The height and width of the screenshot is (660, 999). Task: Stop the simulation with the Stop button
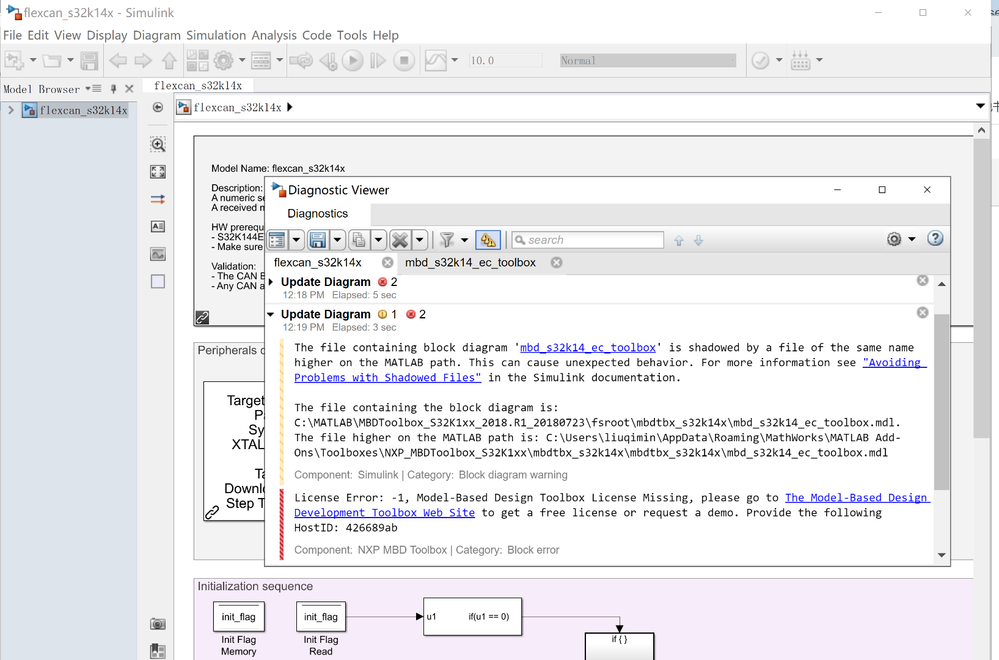(x=403, y=61)
